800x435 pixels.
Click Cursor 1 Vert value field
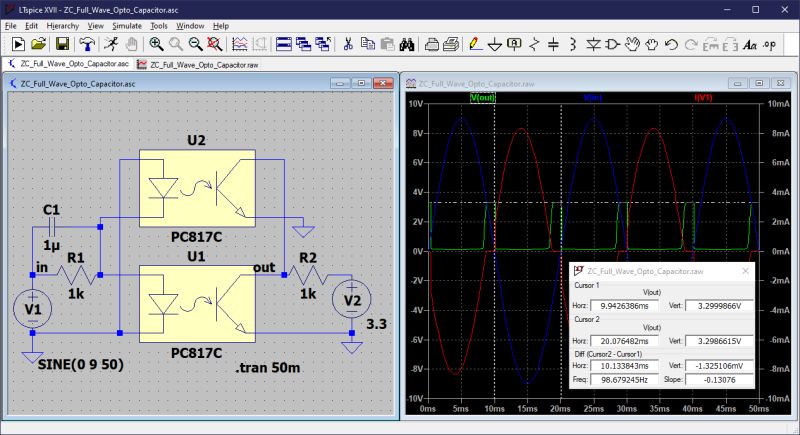tap(719, 306)
